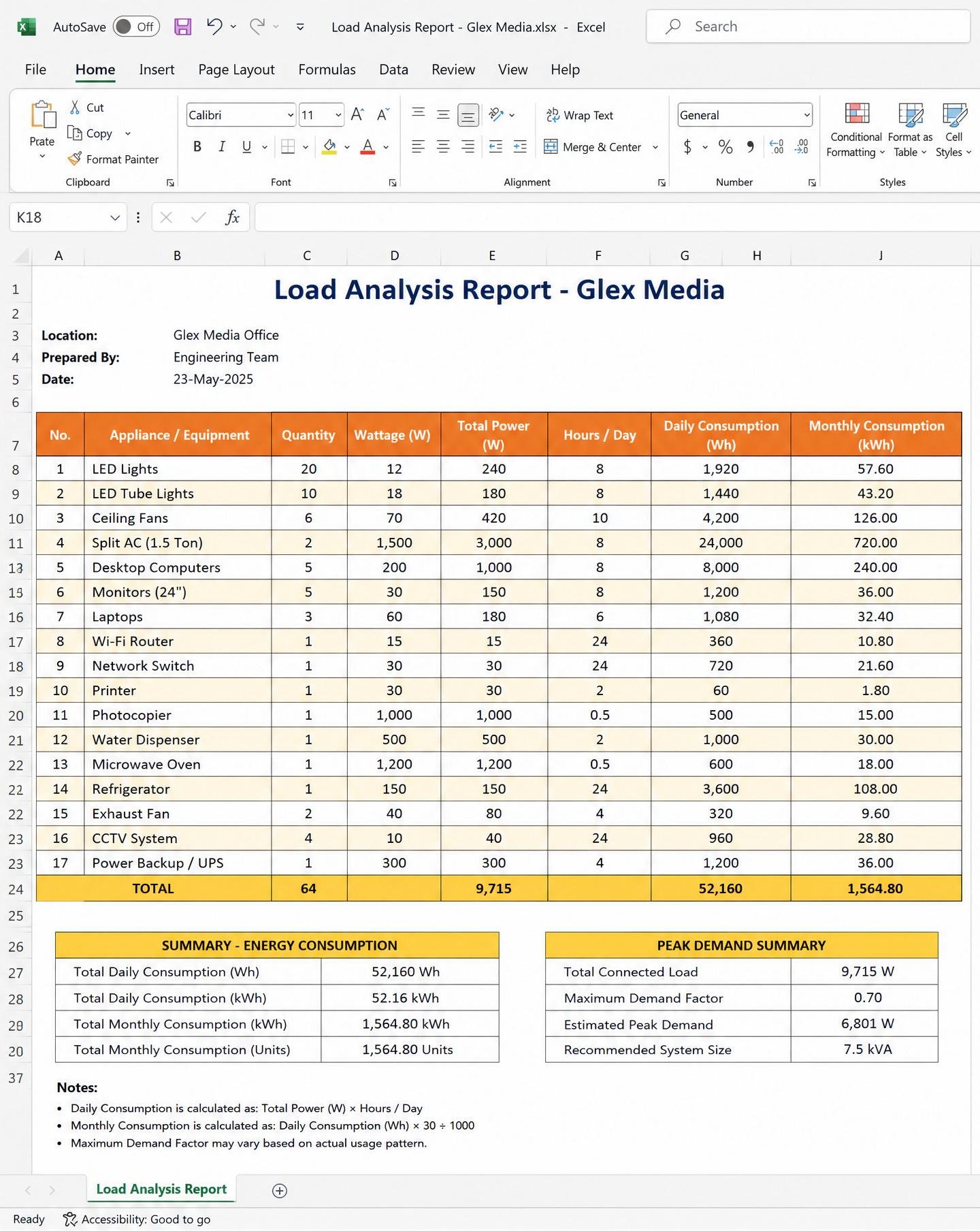
Task: Click the Select All corner triangle
Action: coord(22,255)
